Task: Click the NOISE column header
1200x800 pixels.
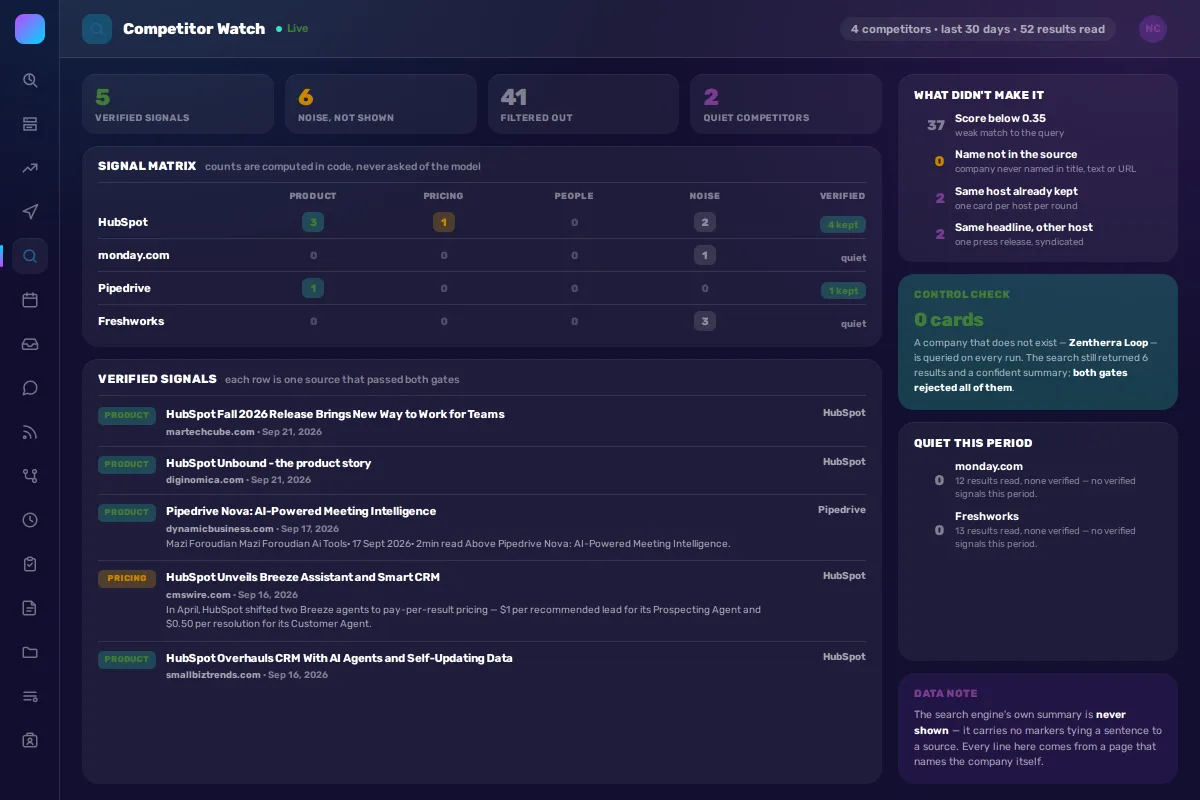Action: pyautogui.click(x=705, y=196)
